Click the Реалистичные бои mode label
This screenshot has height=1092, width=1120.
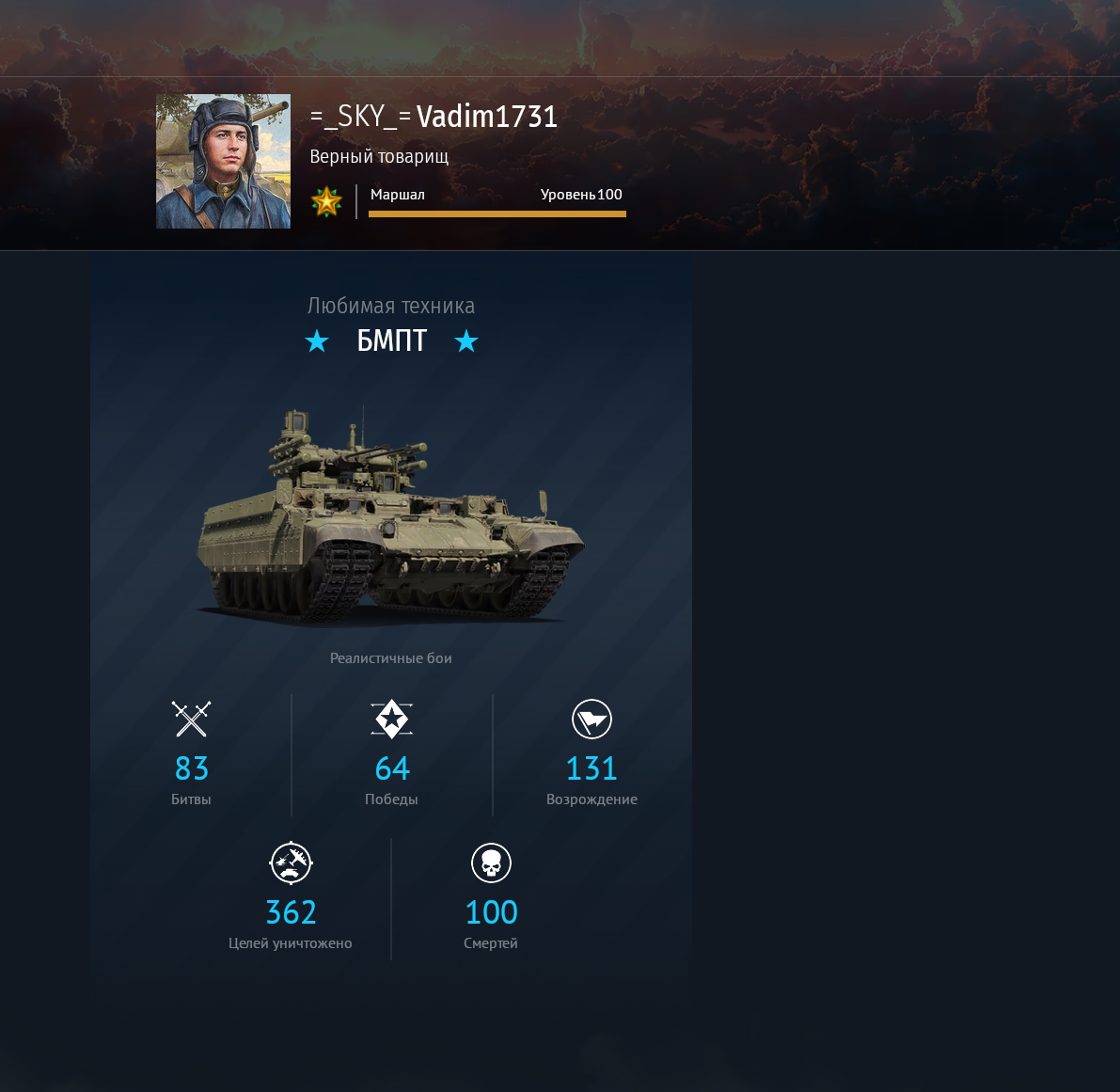click(x=390, y=657)
